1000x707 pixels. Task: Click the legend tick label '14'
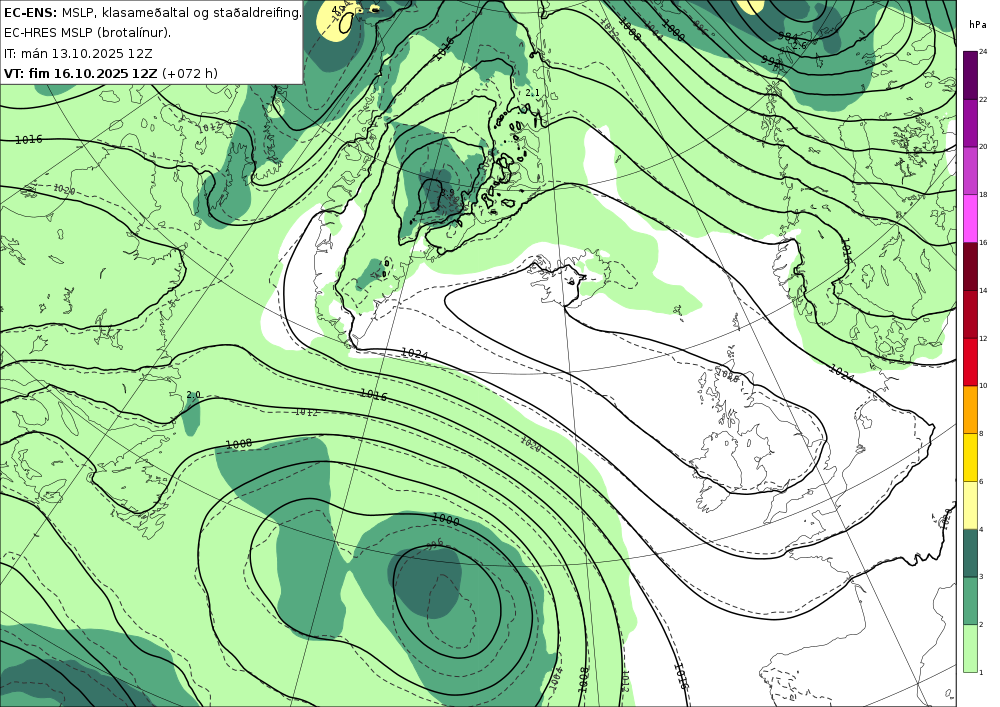pyautogui.click(x=983, y=290)
